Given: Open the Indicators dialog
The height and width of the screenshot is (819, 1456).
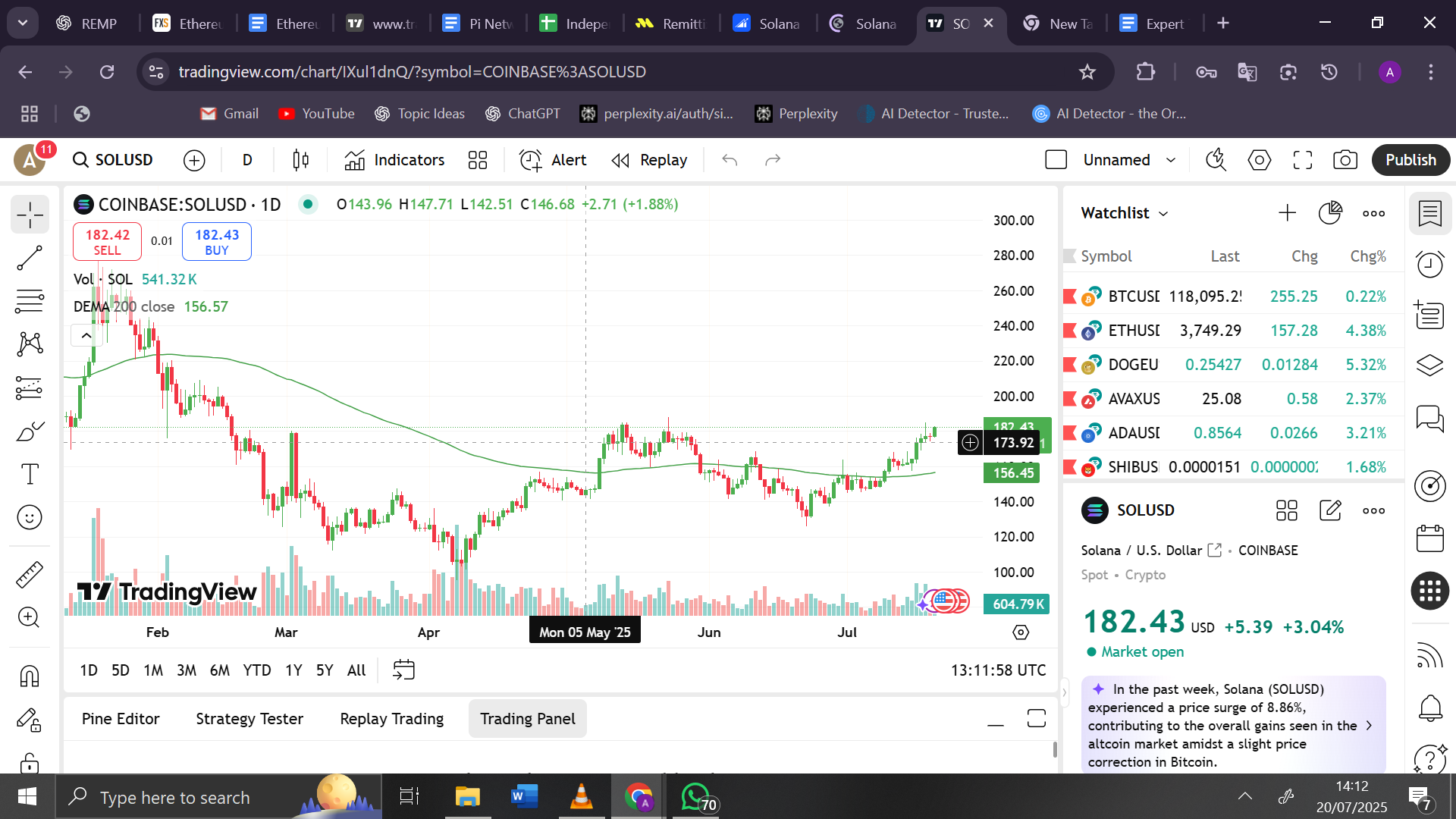Looking at the screenshot, I should [x=394, y=160].
